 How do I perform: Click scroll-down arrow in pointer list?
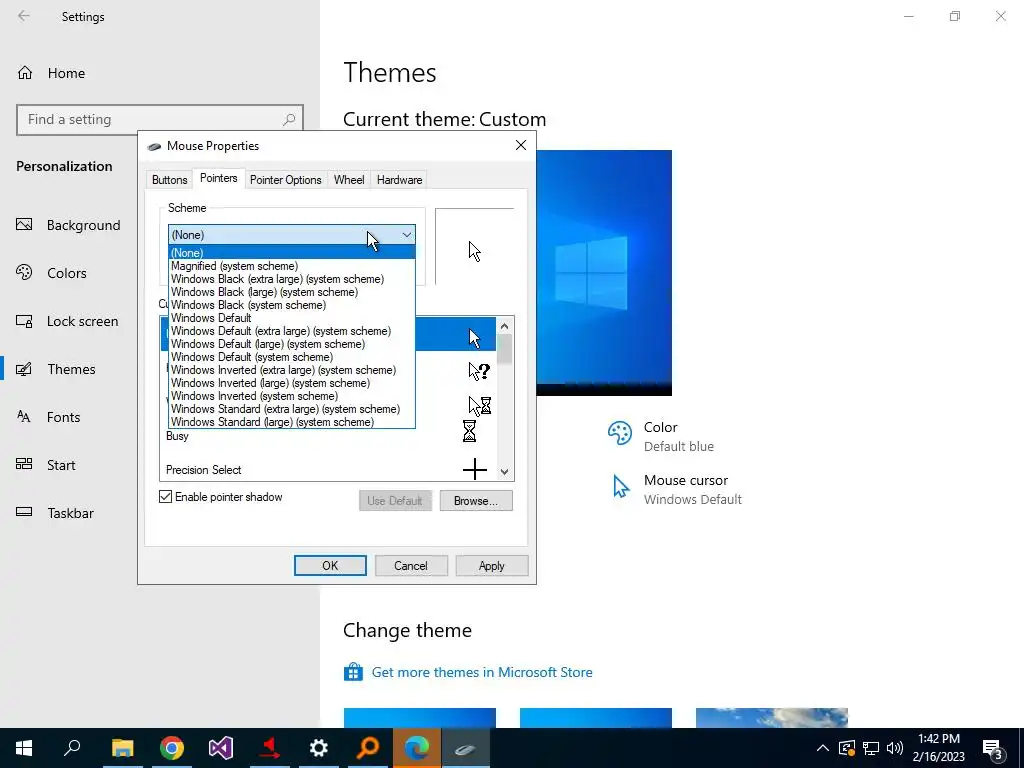(504, 472)
